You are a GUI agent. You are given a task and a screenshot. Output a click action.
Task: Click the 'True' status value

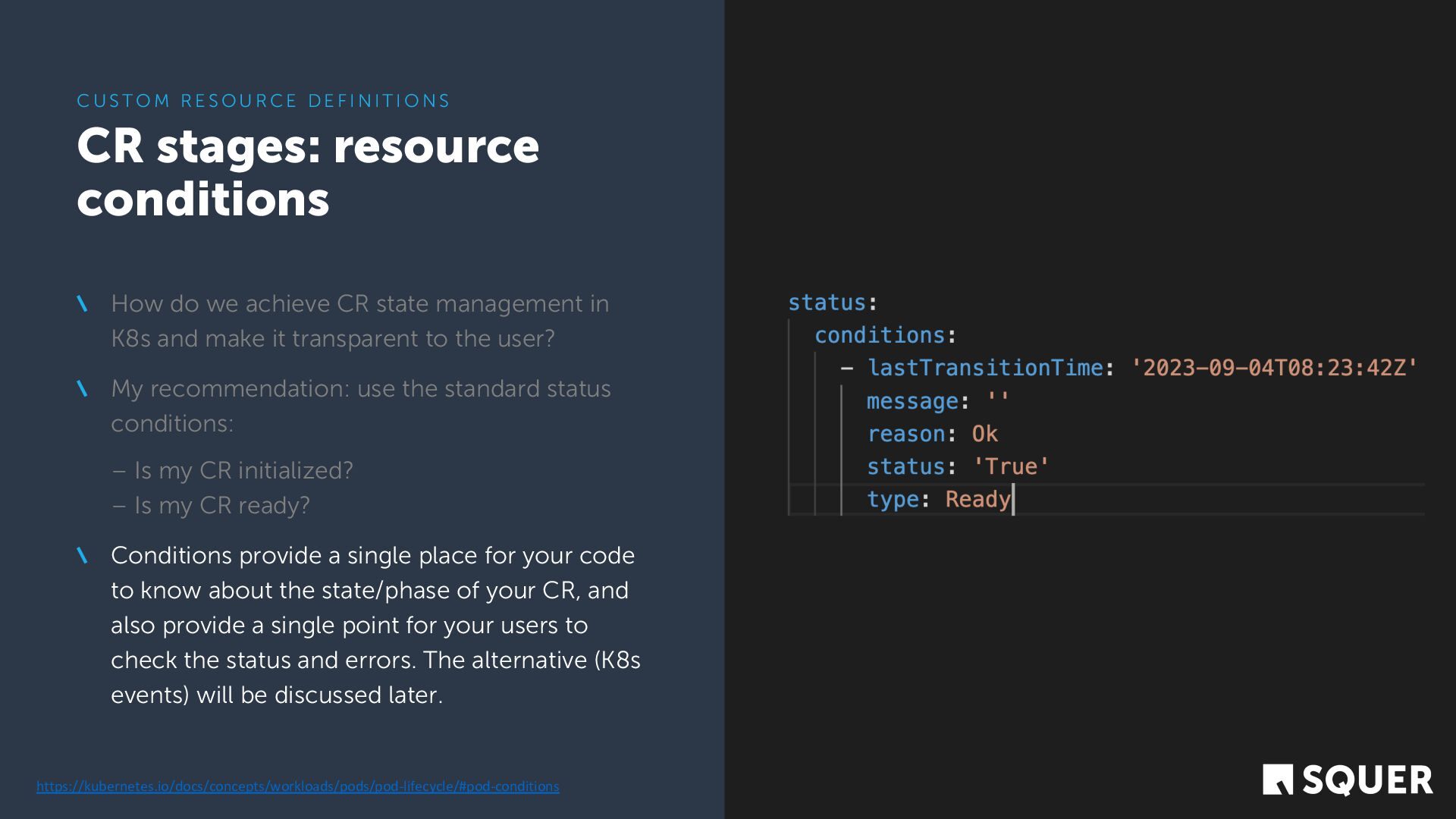click(x=1011, y=466)
